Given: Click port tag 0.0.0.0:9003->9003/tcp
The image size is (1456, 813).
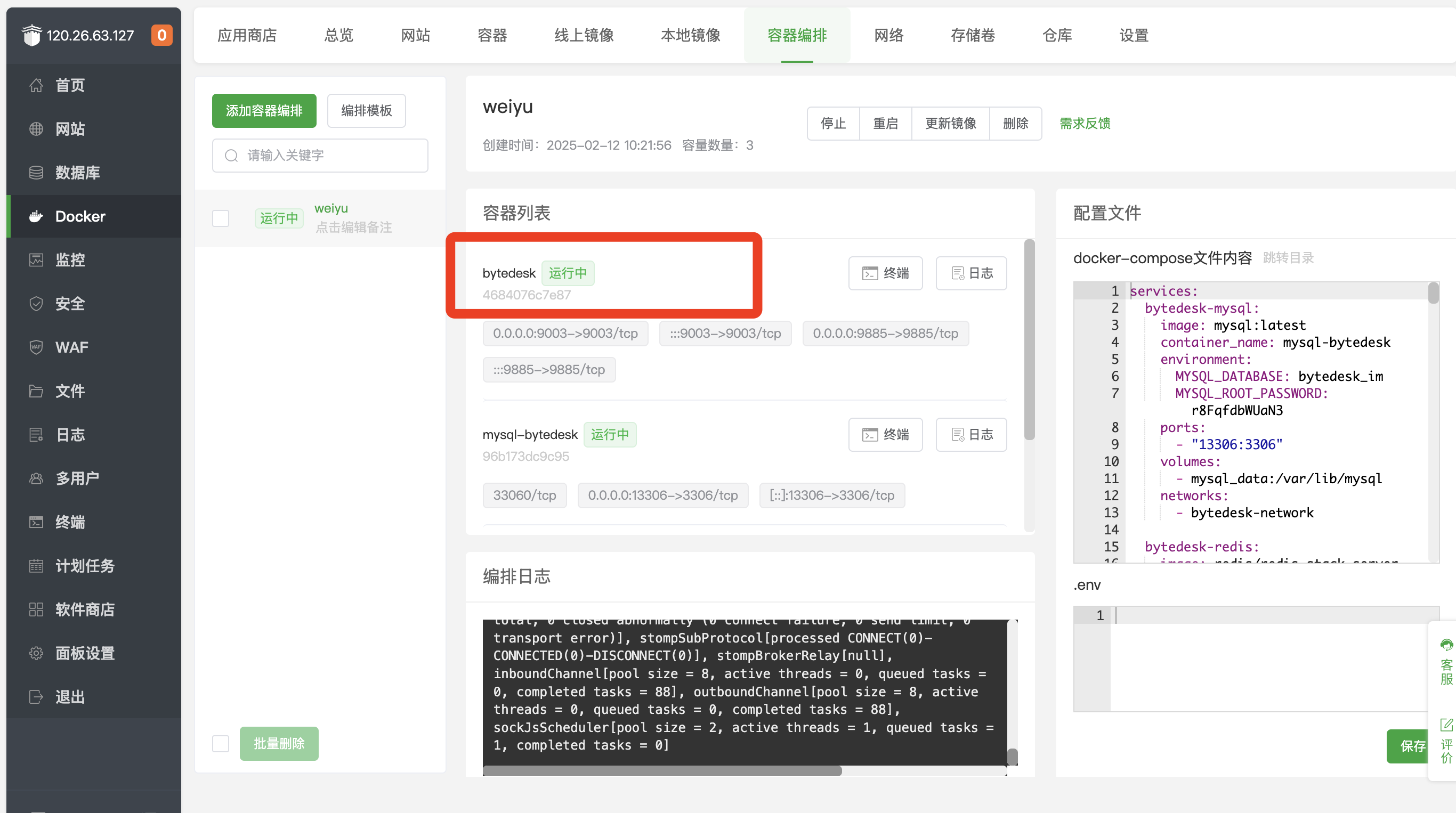Looking at the screenshot, I should click(x=565, y=334).
